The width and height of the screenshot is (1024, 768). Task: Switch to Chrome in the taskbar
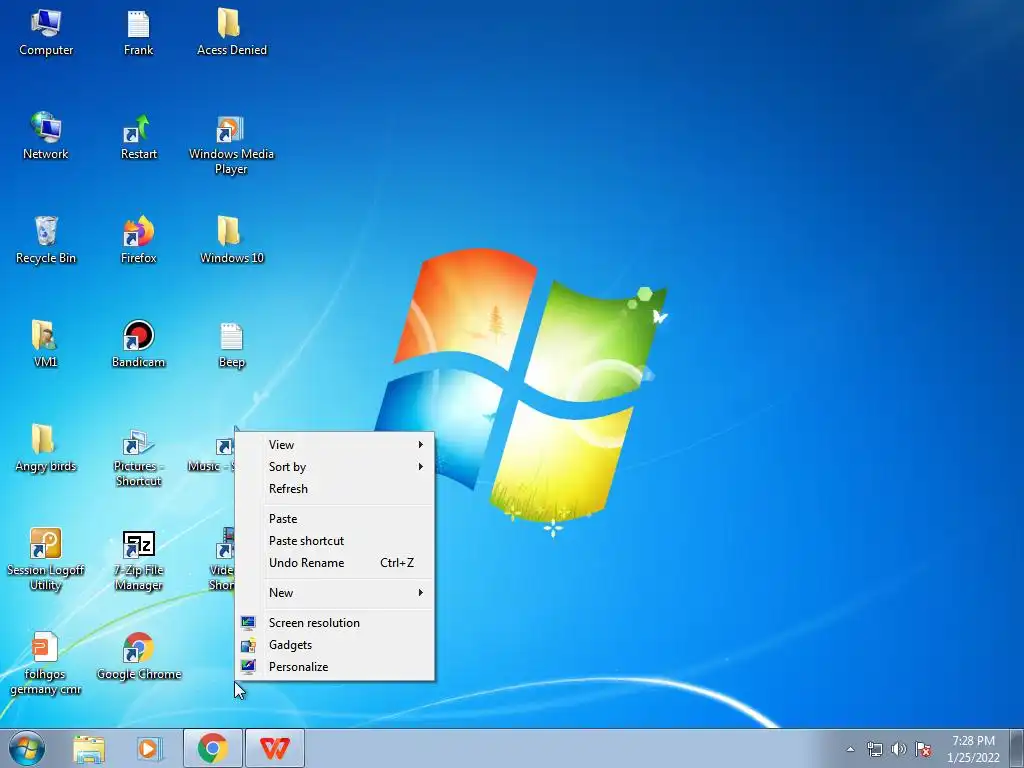tap(212, 748)
